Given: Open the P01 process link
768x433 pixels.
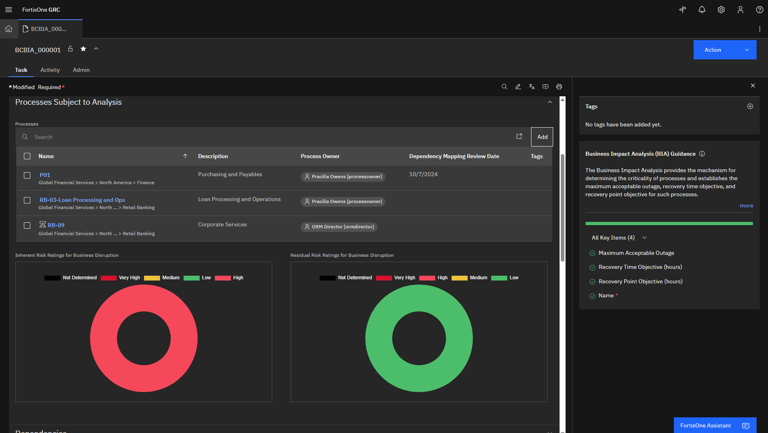Looking at the screenshot, I should (x=45, y=175).
